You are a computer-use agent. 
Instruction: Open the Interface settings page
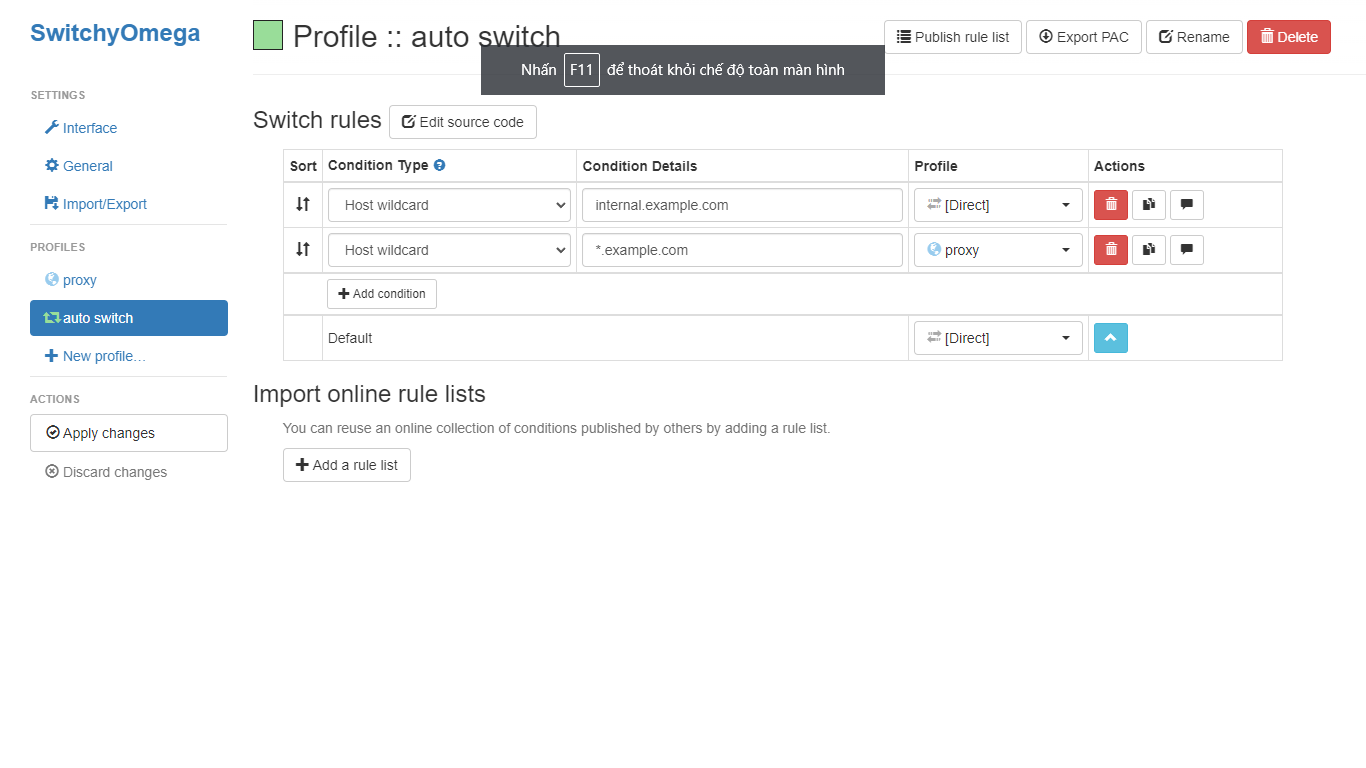tap(89, 128)
